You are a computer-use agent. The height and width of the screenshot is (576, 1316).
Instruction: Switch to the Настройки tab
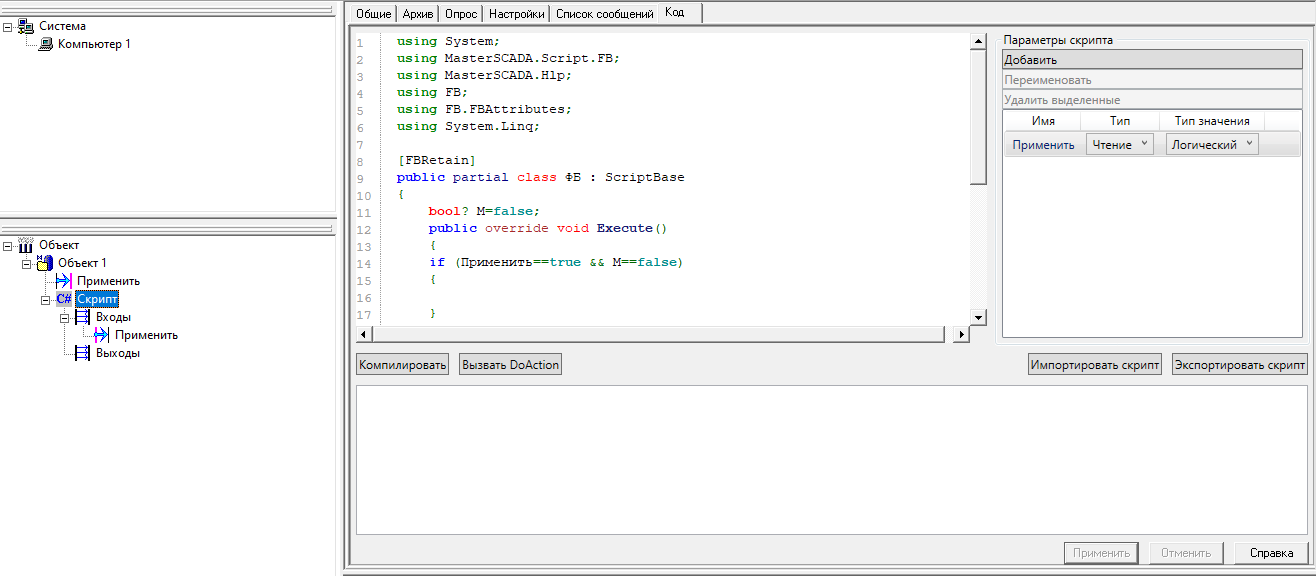pyautogui.click(x=517, y=14)
